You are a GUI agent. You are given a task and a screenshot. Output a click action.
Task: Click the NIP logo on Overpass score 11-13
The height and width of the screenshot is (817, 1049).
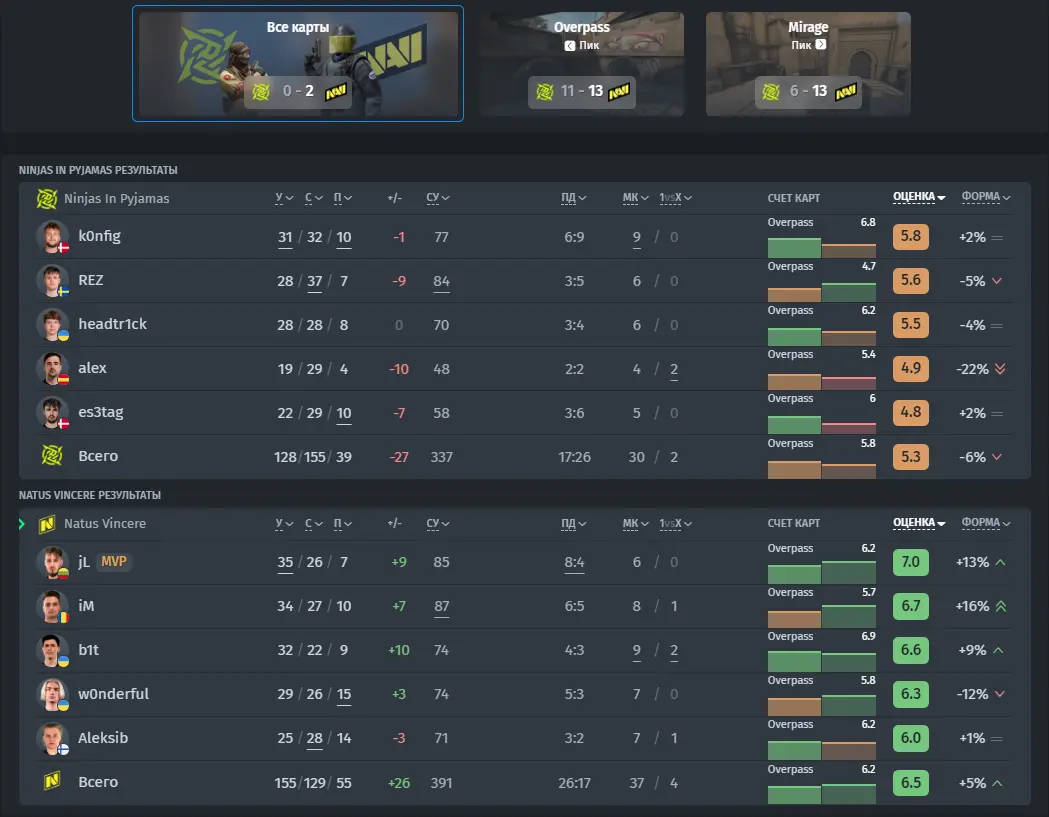click(545, 92)
